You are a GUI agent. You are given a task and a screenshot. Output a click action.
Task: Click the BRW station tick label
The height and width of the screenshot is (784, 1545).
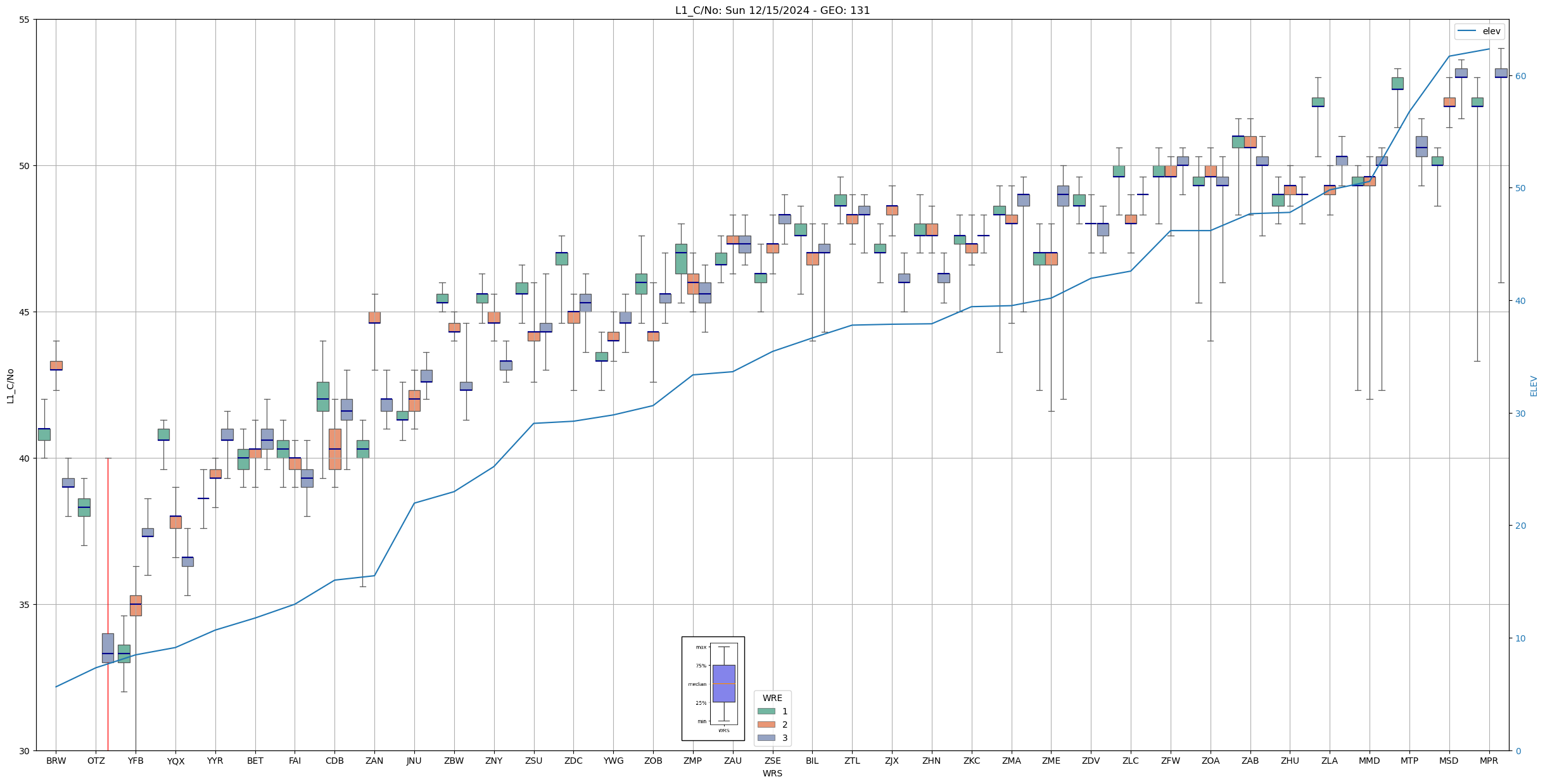(x=56, y=761)
